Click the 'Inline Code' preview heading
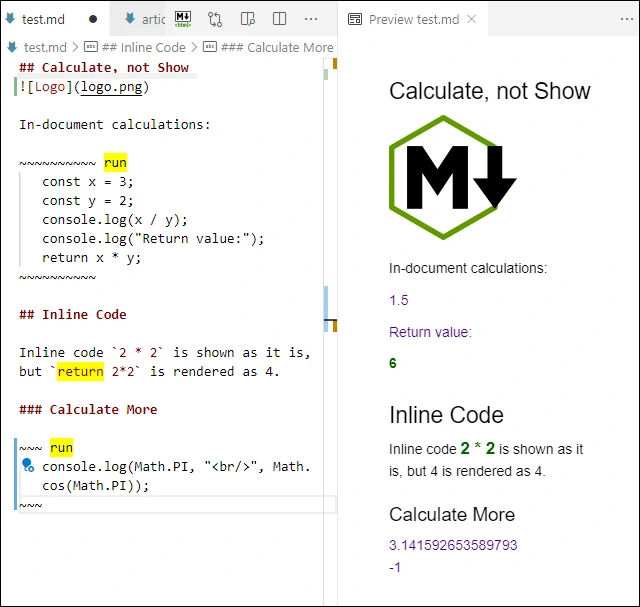640x607 pixels. (446, 415)
